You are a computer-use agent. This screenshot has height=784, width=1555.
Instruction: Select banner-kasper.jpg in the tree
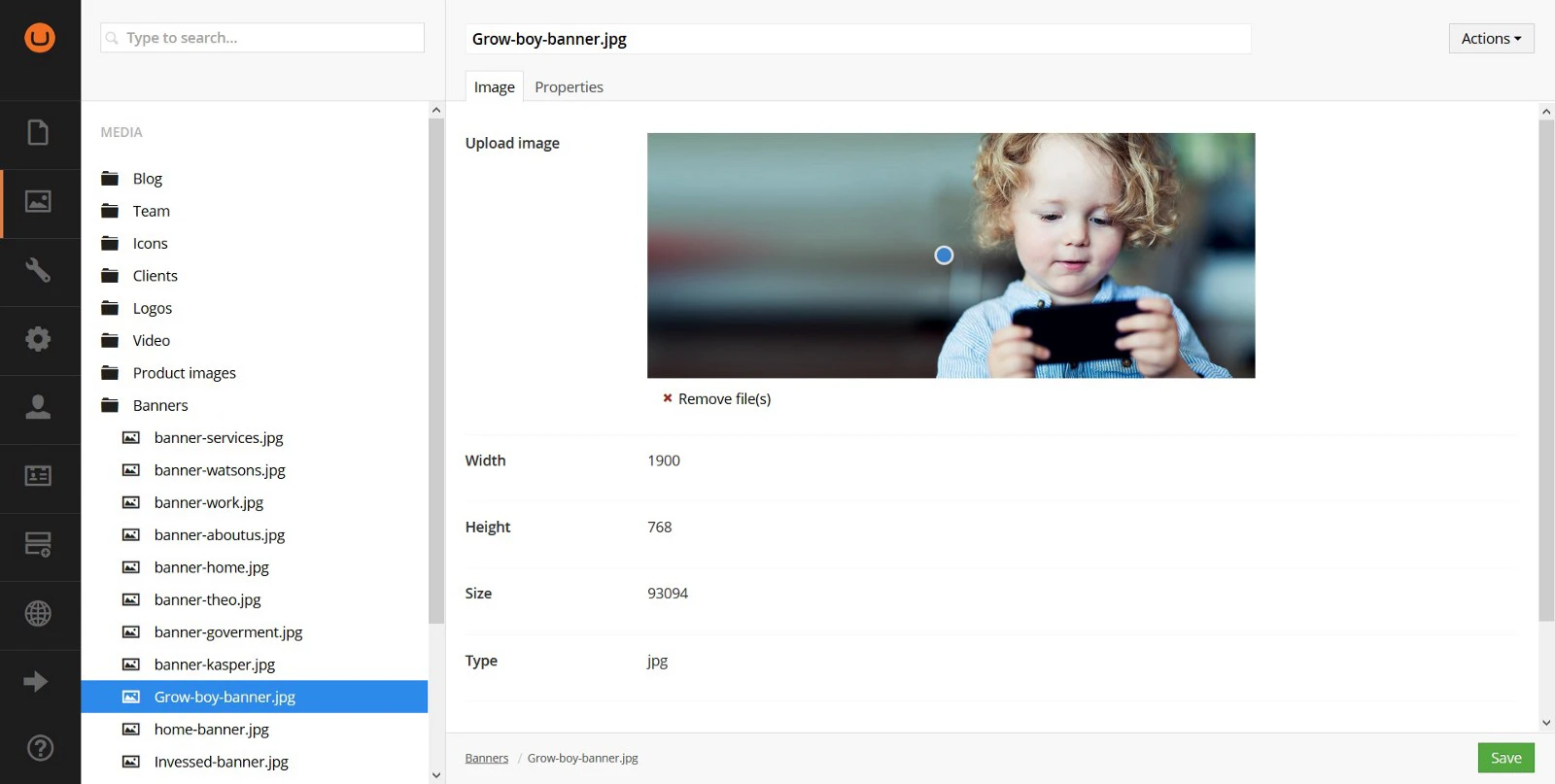pyautogui.click(x=214, y=665)
